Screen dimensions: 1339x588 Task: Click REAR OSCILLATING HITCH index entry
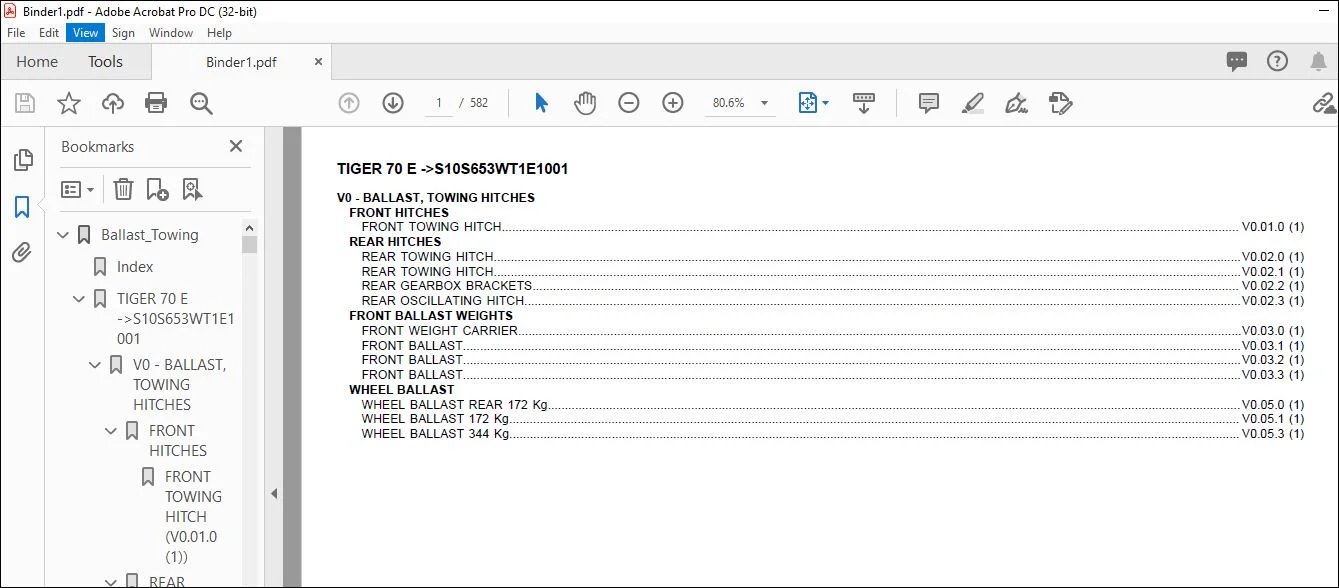pos(443,300)
